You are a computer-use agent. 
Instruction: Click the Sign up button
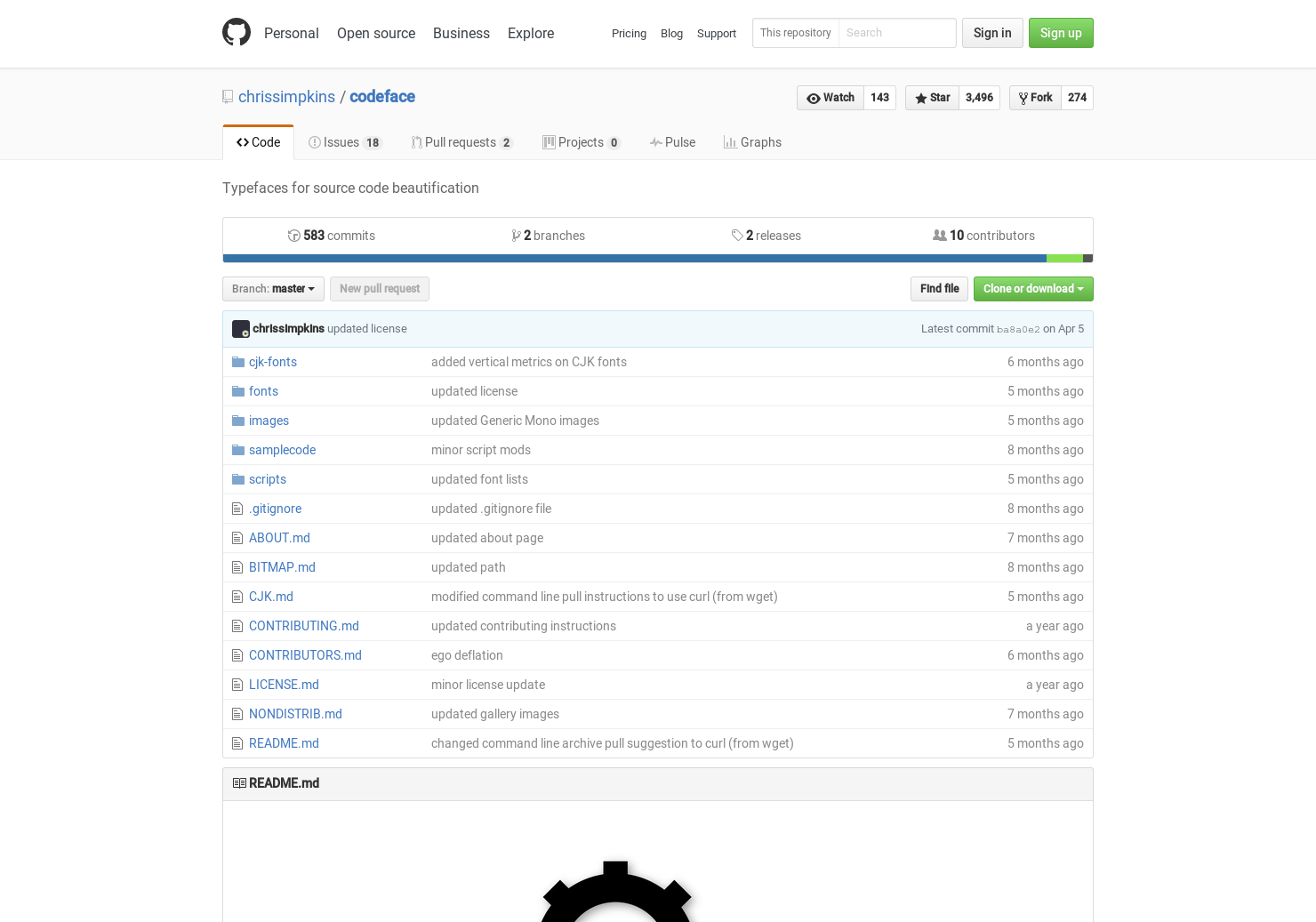[1061, 33]
